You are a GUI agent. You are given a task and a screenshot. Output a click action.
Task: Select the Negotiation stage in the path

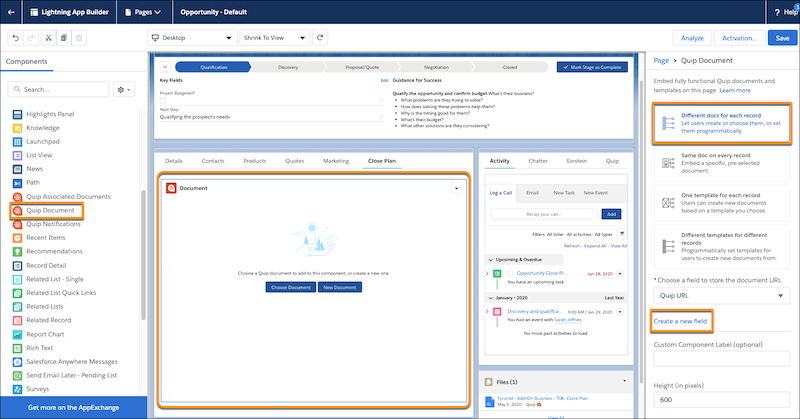pyautogui.click(x=436, y=67)
